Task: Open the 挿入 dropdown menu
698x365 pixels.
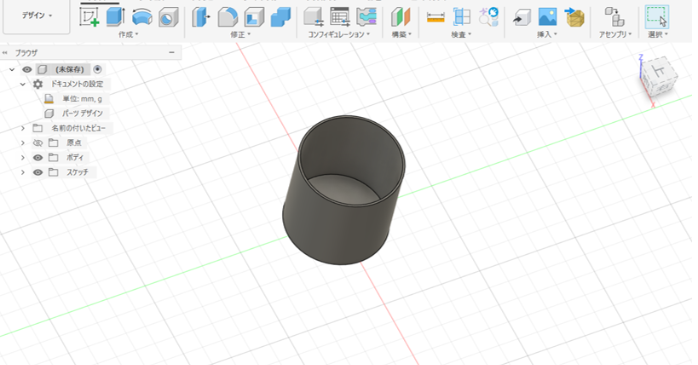Action: pos(547,34)
